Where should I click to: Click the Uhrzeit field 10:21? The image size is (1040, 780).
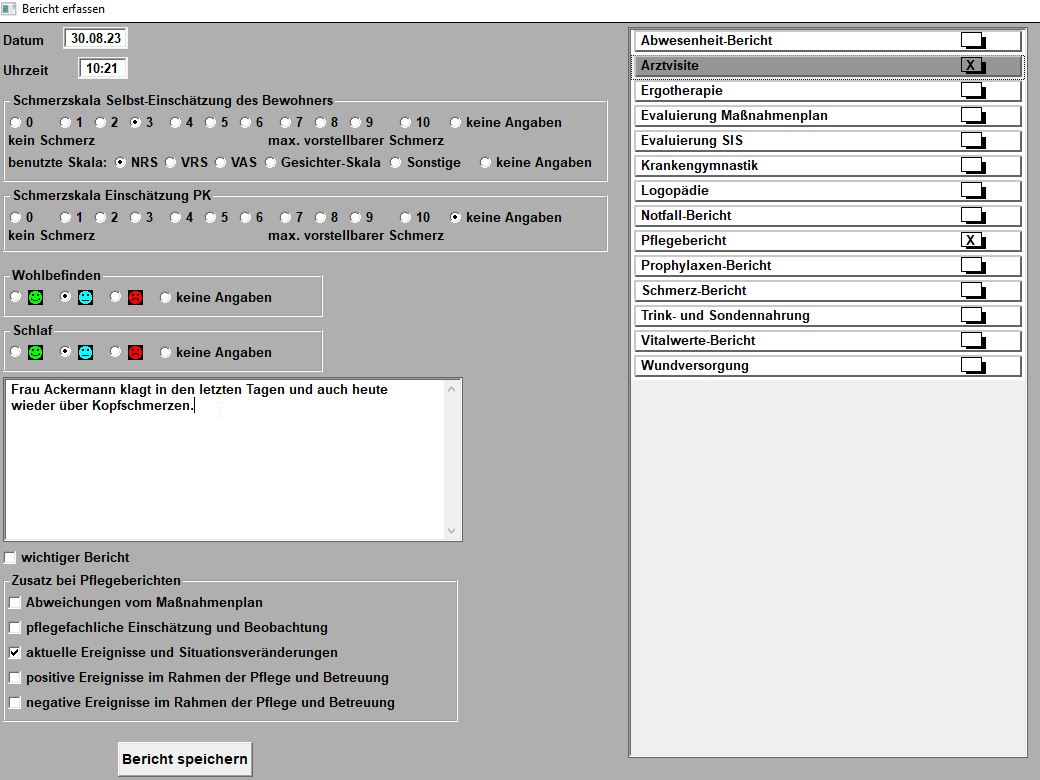[102, 68]
